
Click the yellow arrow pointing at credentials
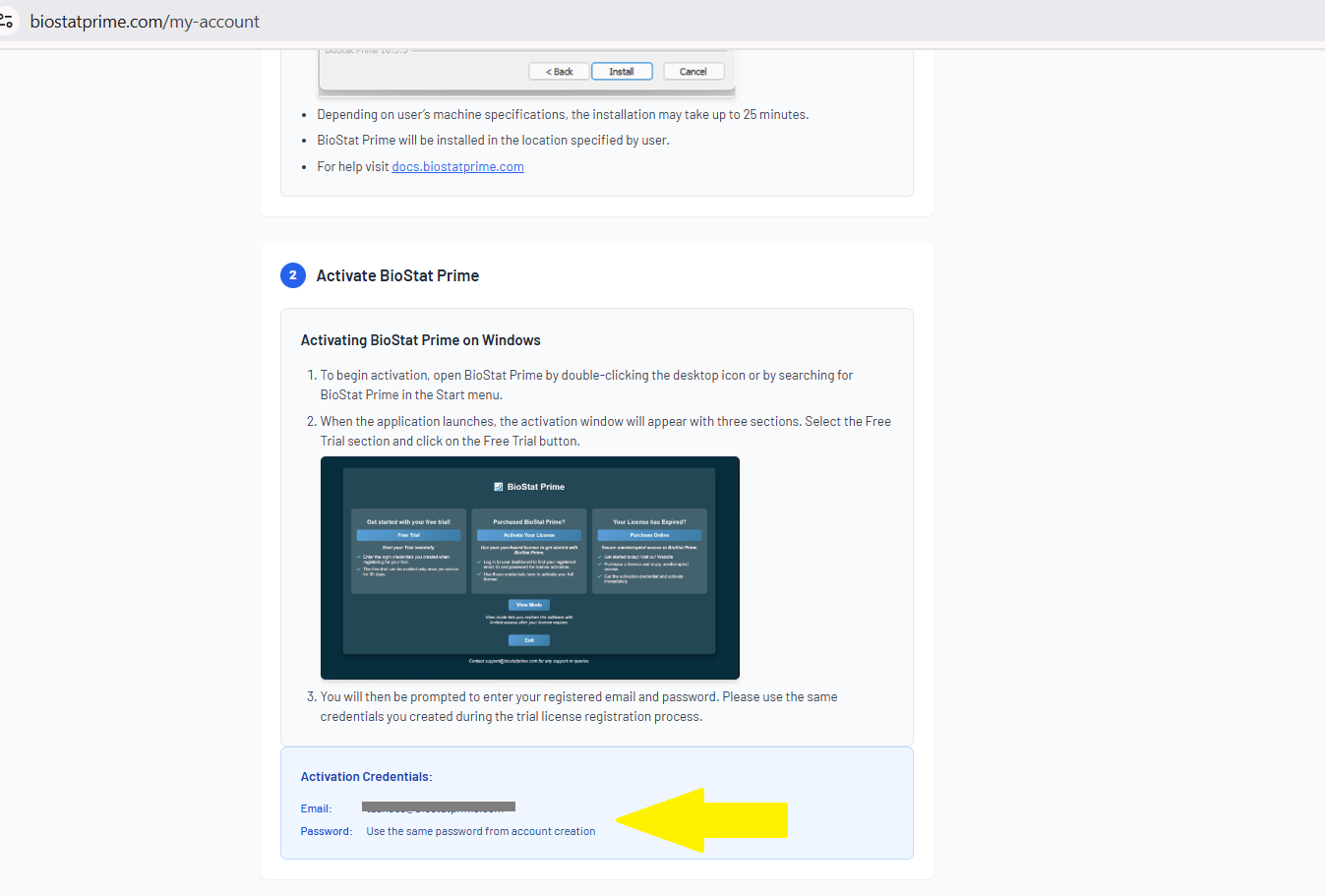(702, 820)
